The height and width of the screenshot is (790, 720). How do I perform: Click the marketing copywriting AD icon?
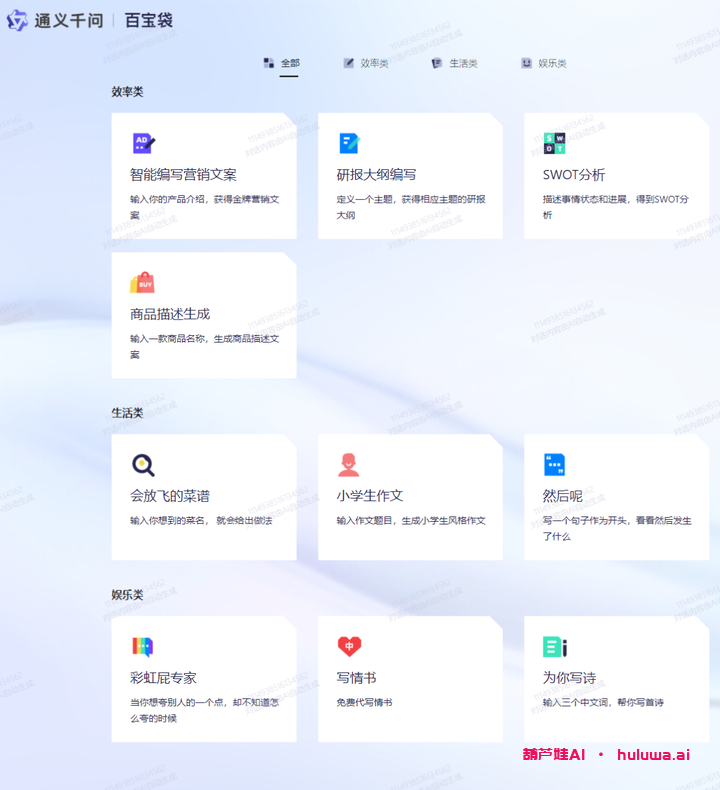click(x=144, y=143)
